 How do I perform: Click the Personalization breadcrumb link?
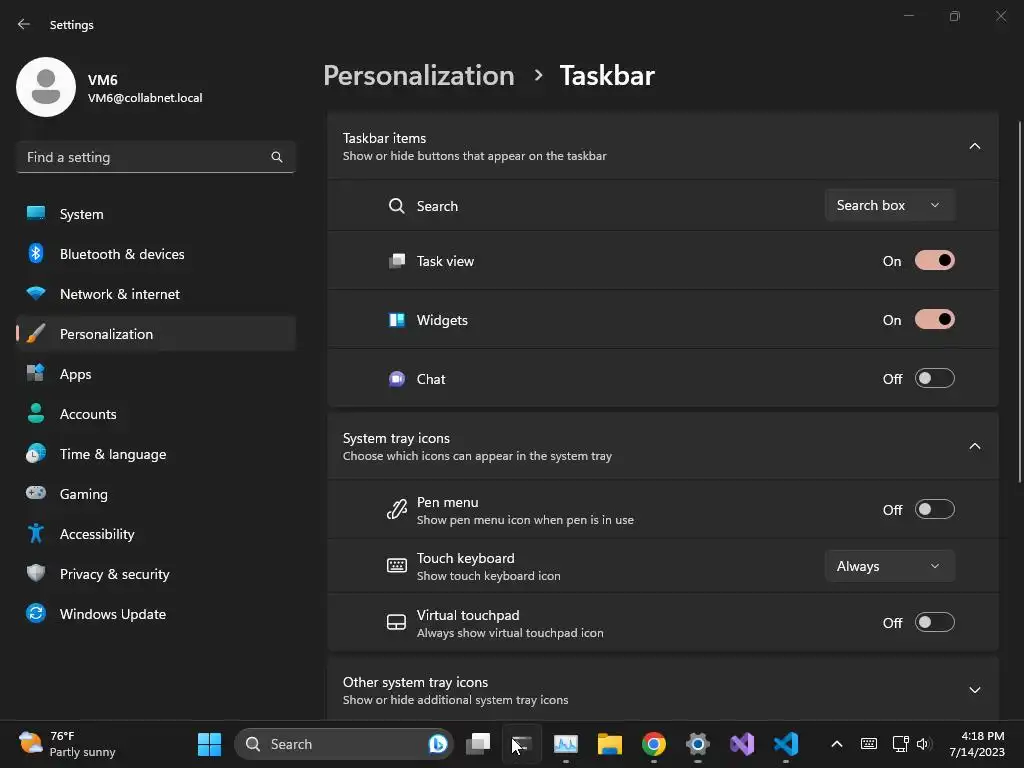point(419,75)
